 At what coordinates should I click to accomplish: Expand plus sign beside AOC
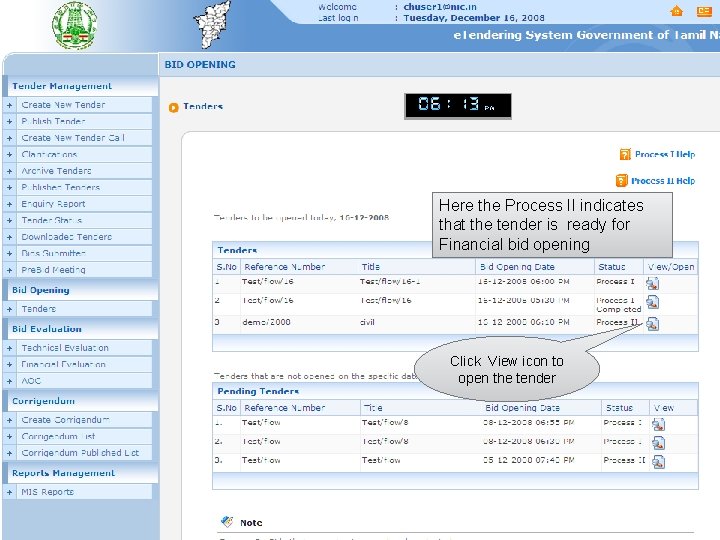tap(10, 382)
